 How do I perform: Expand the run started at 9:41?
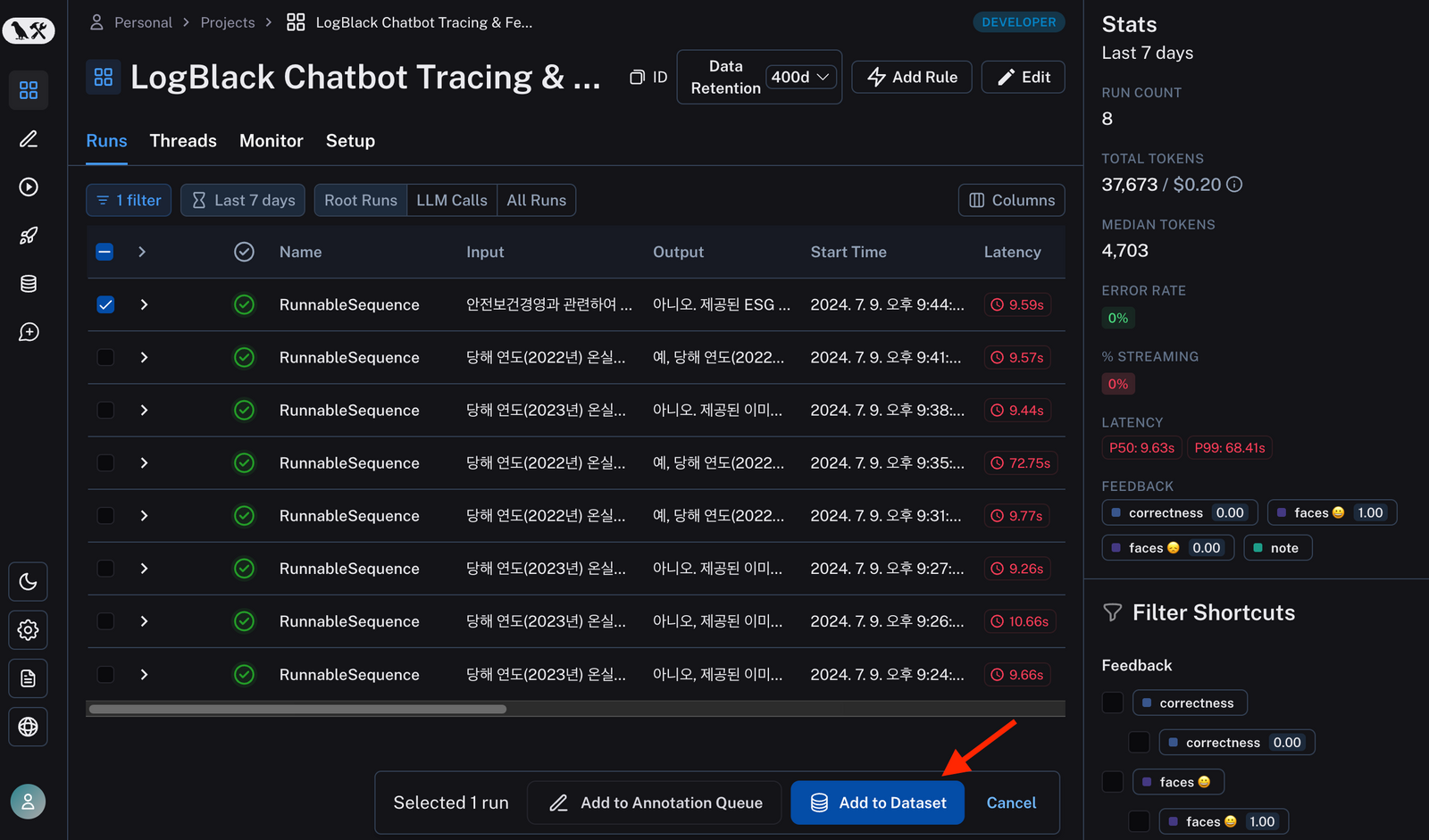point(144,357)
